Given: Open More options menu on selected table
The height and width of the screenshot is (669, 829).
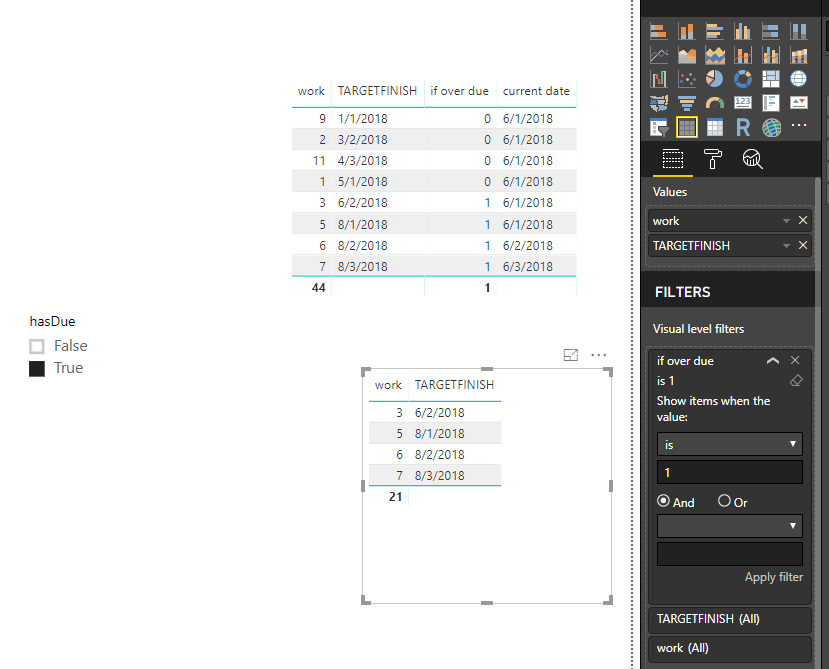Looking at the screenshot, I should pos(598,355).
